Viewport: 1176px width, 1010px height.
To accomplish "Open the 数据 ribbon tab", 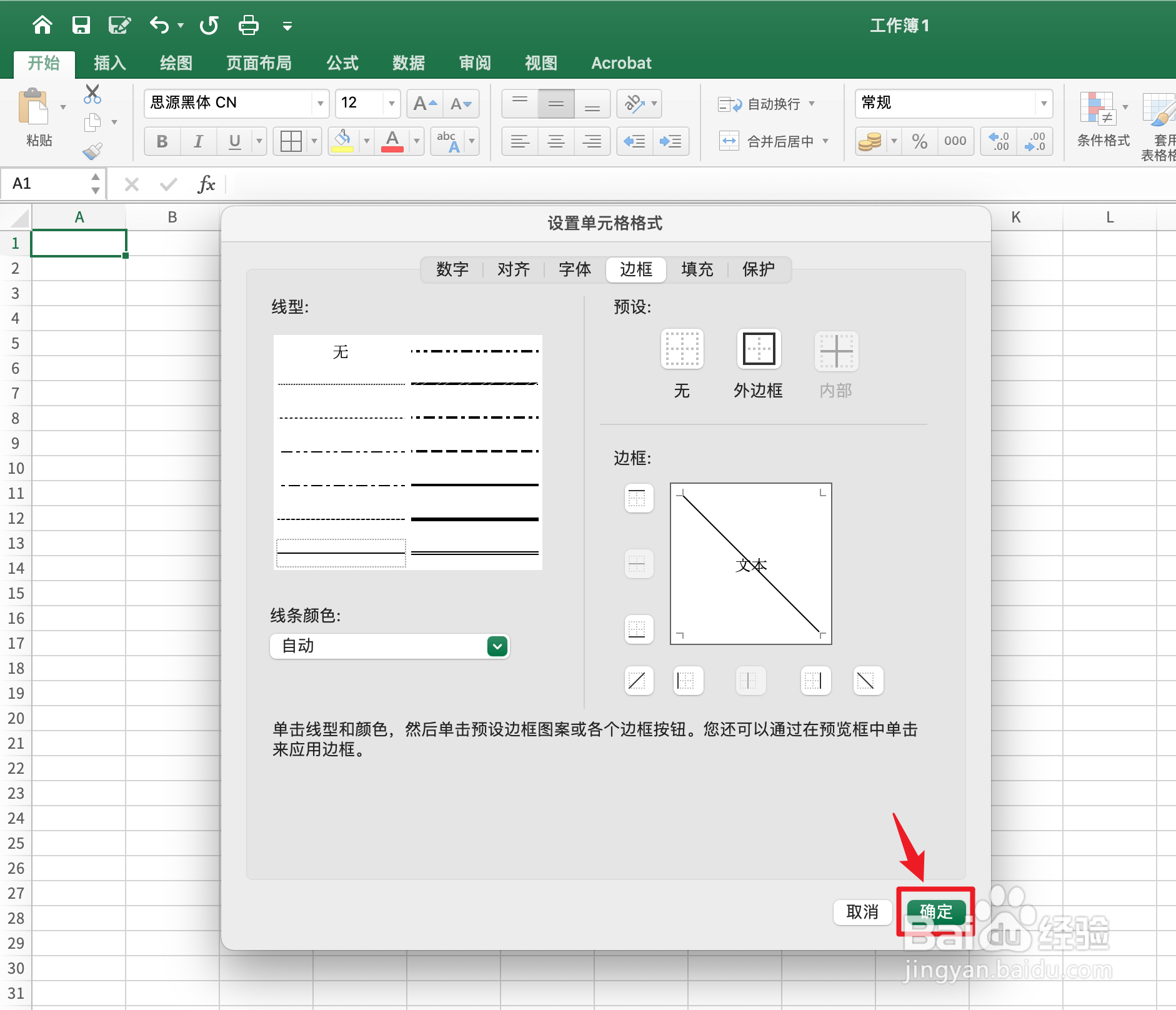I will click(x=407, y=62).
